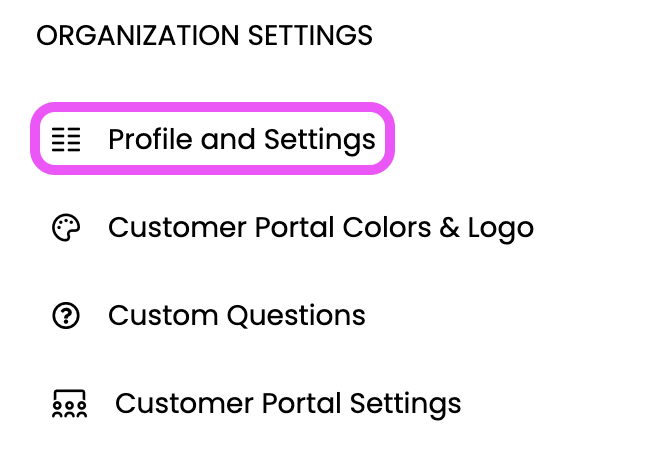
Task: Select the highlighted Profile and Settings entry
Action: [x=213, y=139]
